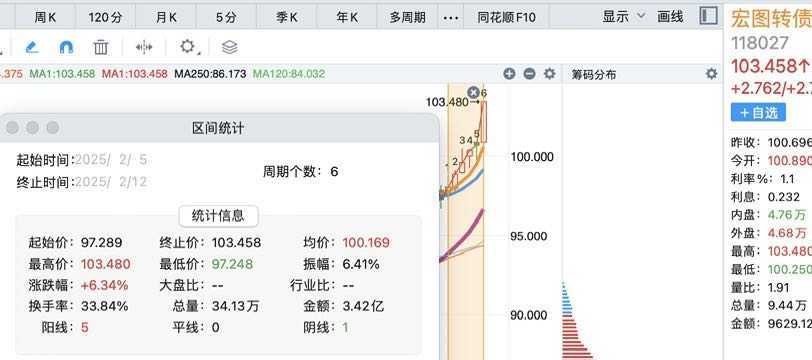Zoom in chart with plus icon

[509, 74]
